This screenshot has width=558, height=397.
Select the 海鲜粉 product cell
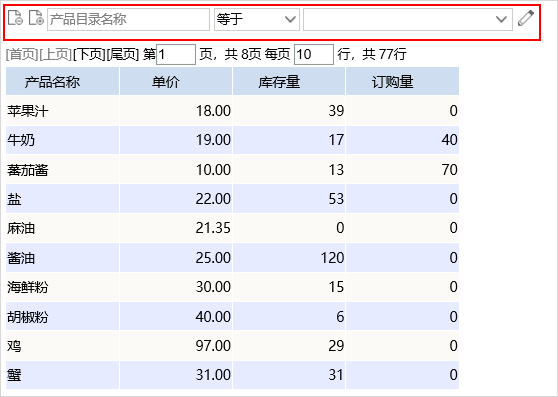[x=62, y=287]
